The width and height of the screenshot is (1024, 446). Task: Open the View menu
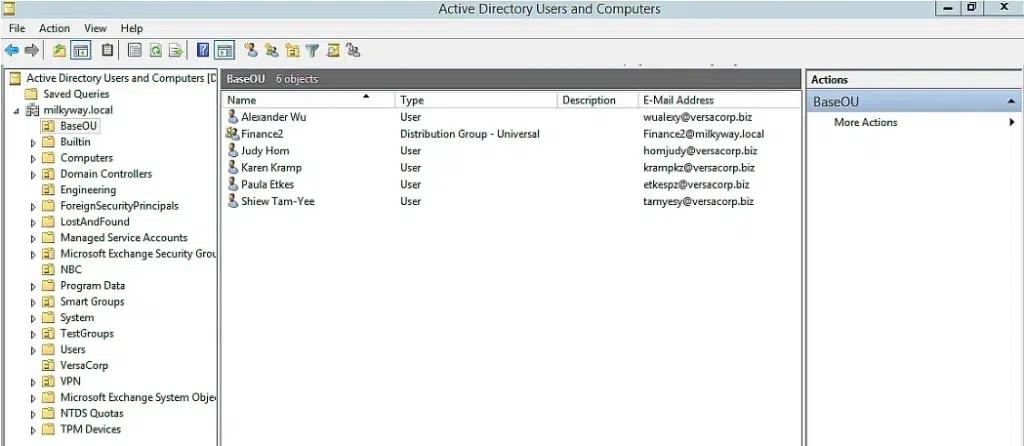pos(95,29)
